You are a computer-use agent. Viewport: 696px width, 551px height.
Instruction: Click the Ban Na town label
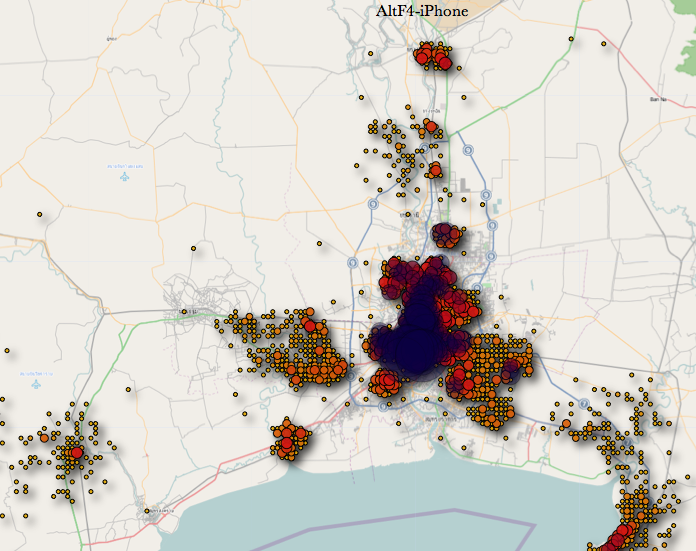coord(657,99)
